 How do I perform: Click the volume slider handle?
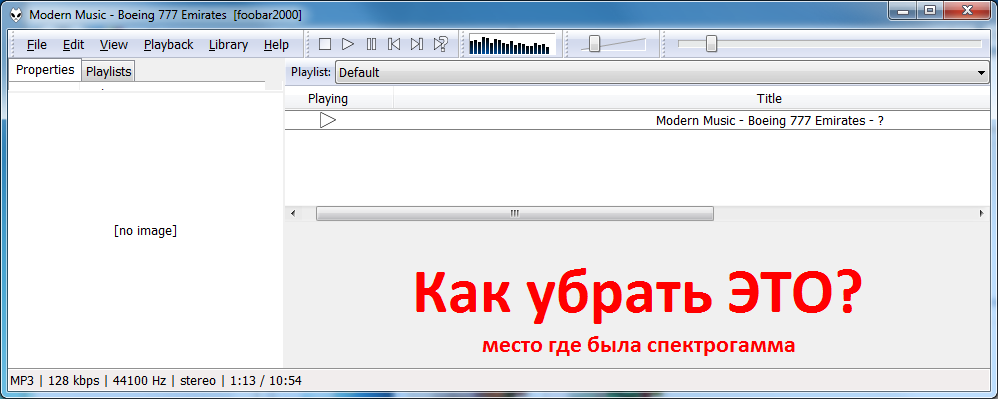[594, 44]
